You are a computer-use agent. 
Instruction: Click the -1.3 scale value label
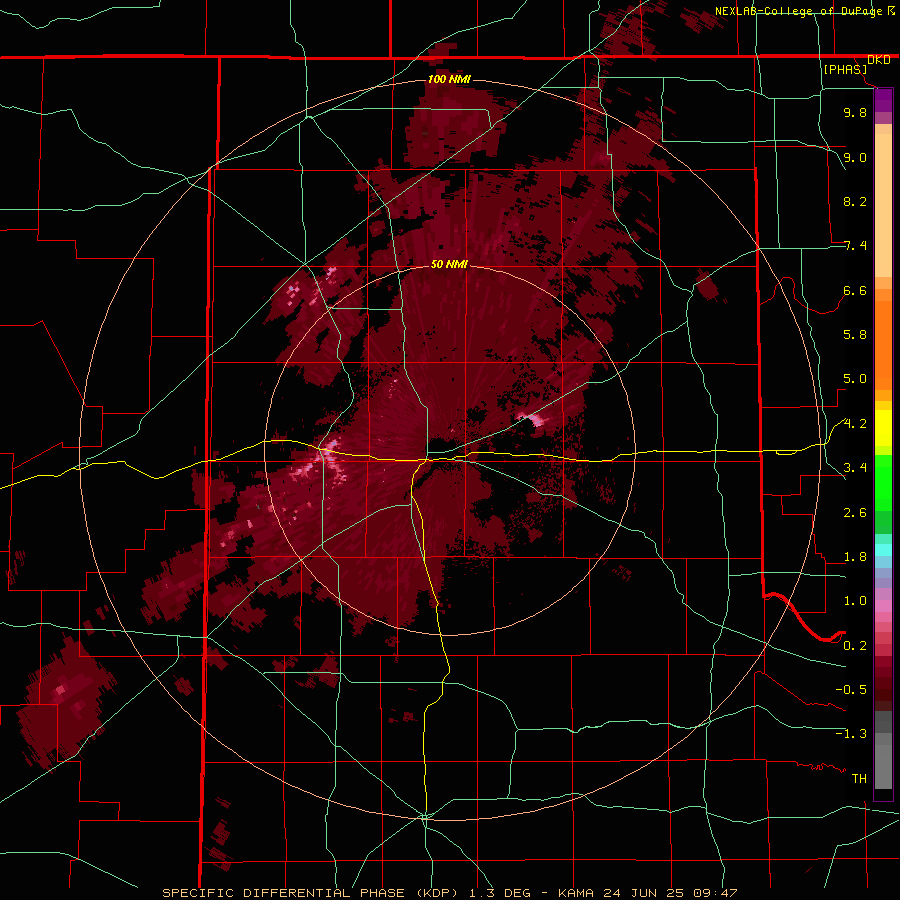coord(851,734)
